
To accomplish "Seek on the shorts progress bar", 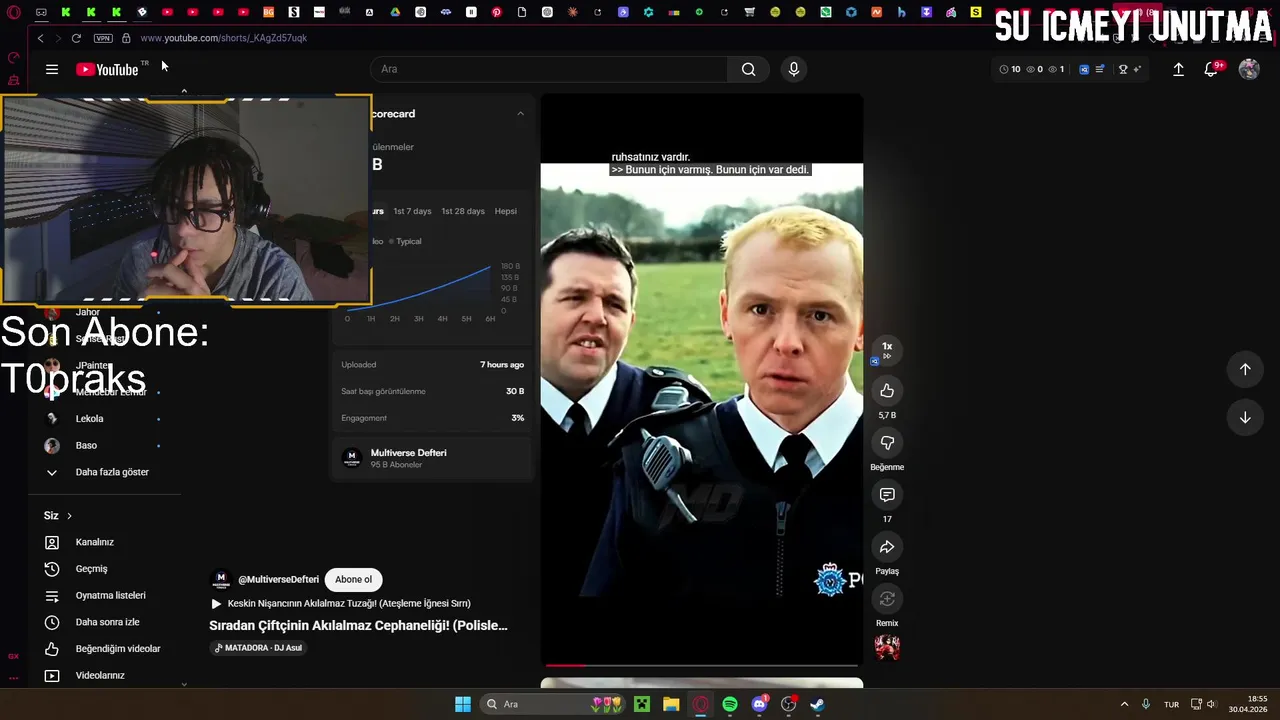I will pos(701,665).
